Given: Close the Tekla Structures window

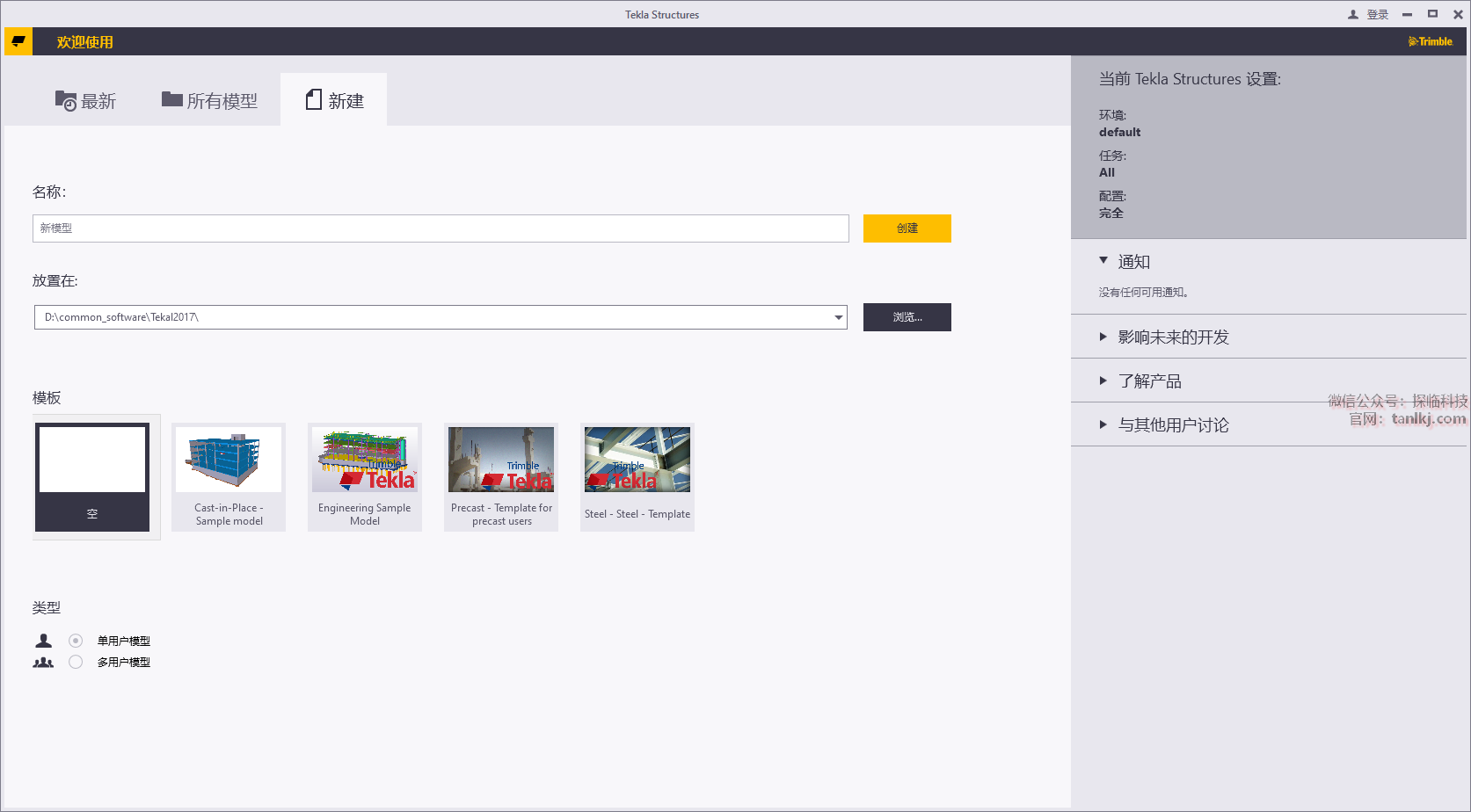Looking at the screenshot, I should (x=1458, y=14).
